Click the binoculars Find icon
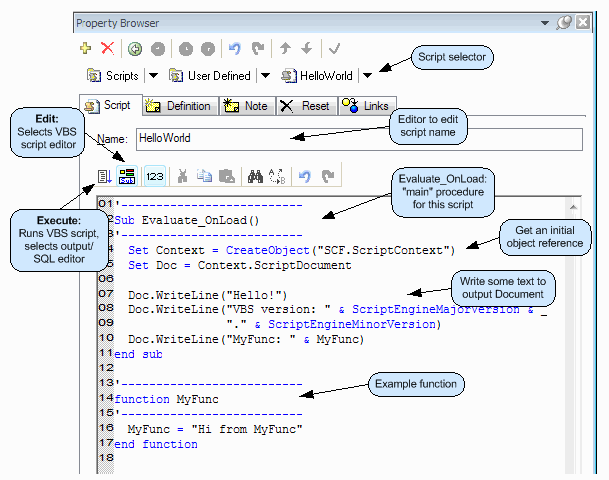Screen dimensions: 609x480 coord(255,176)
